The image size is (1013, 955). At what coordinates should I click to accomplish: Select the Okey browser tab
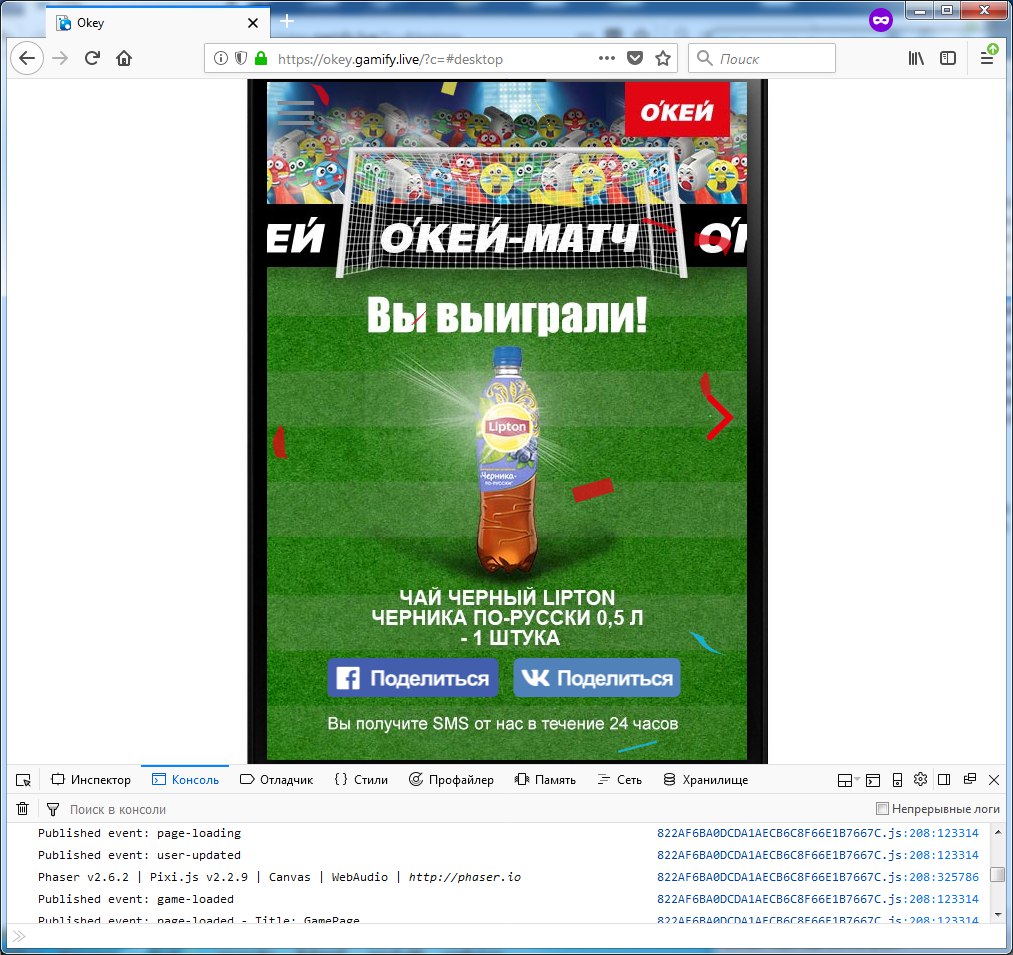pyautogui.click(x=158, y=23)
